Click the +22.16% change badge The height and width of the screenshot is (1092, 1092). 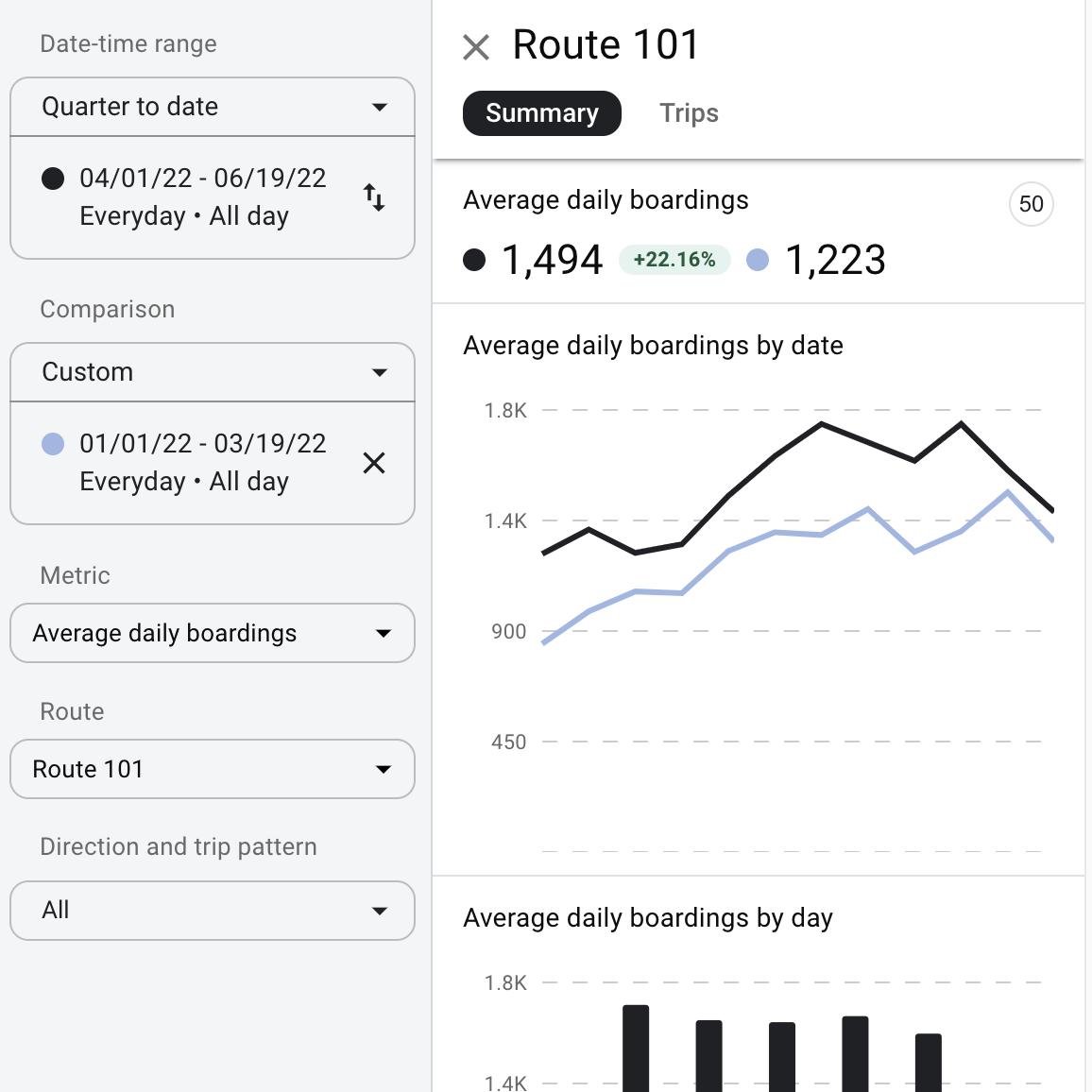click(674, 260)
